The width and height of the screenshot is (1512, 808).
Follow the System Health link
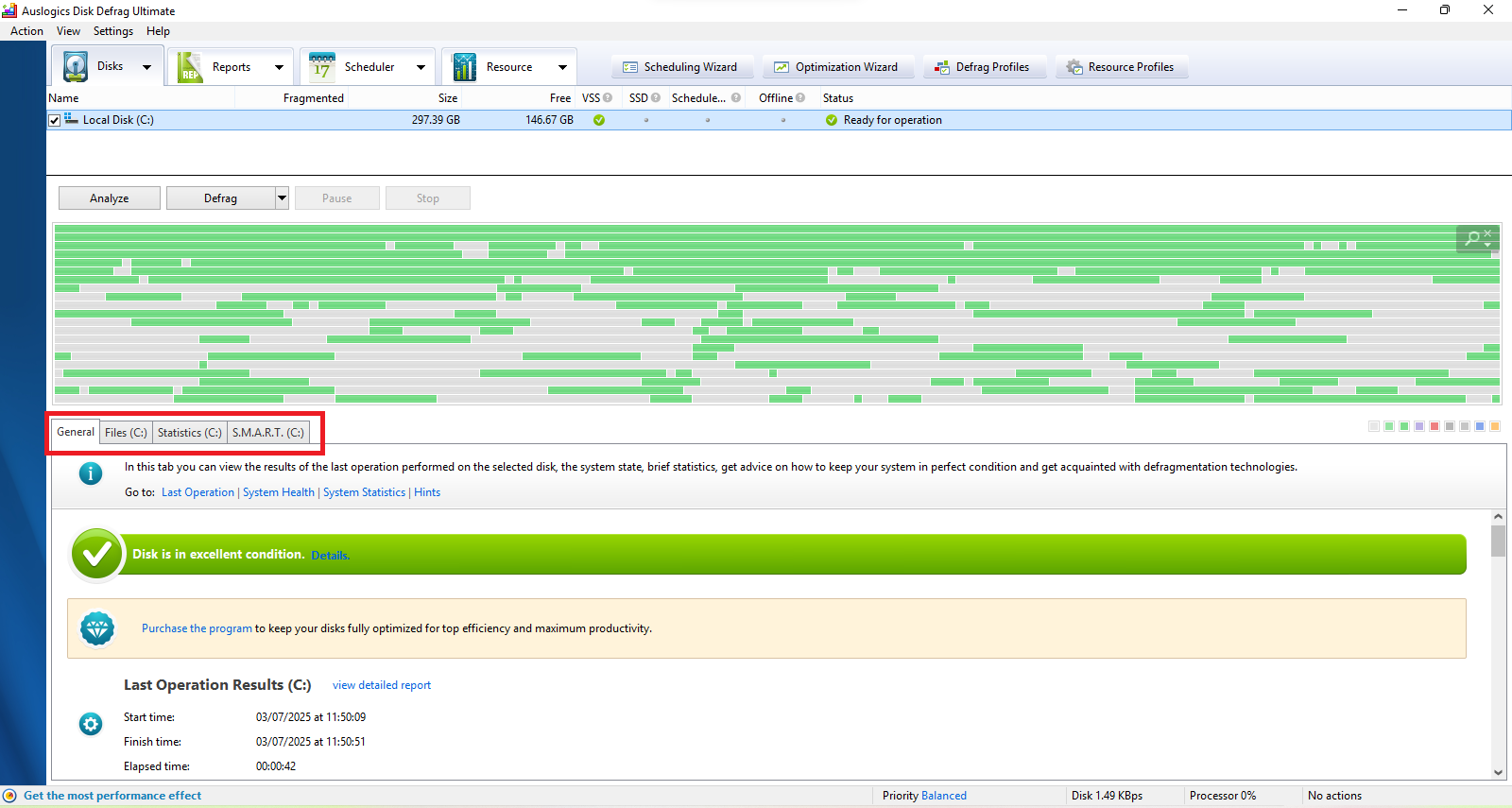279,492
